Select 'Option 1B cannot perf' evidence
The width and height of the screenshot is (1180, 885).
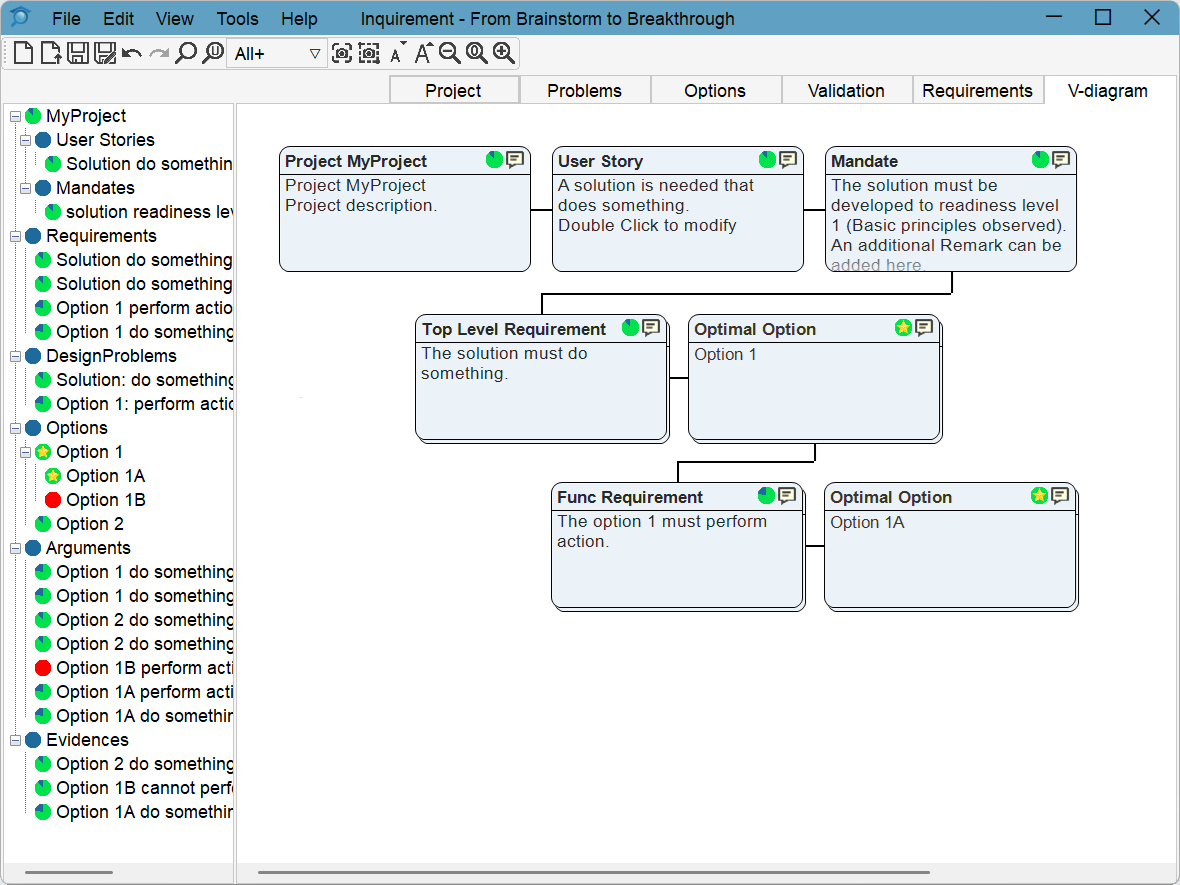(144, 788)
